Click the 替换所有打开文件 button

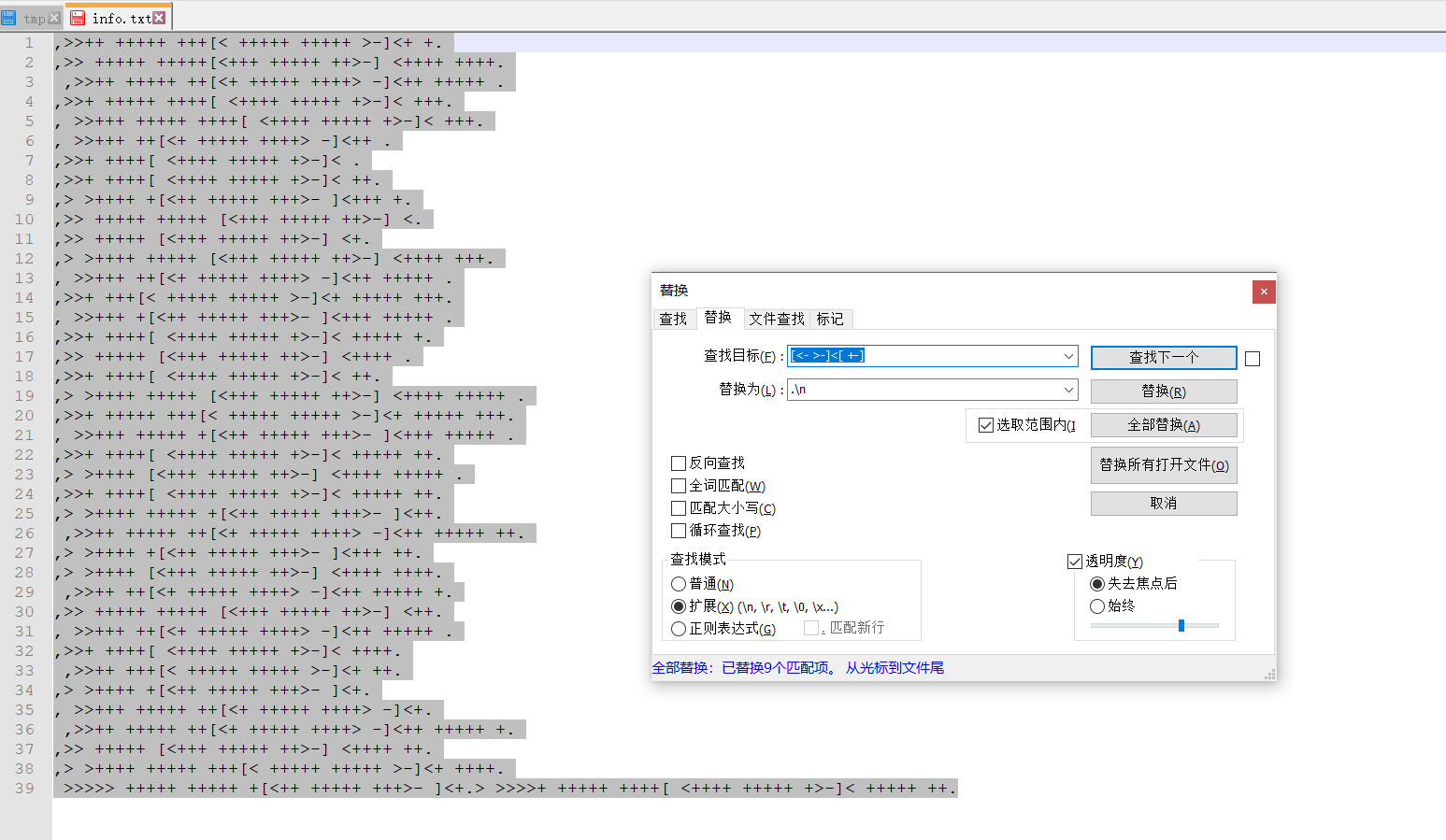(x=1163, y=465)
